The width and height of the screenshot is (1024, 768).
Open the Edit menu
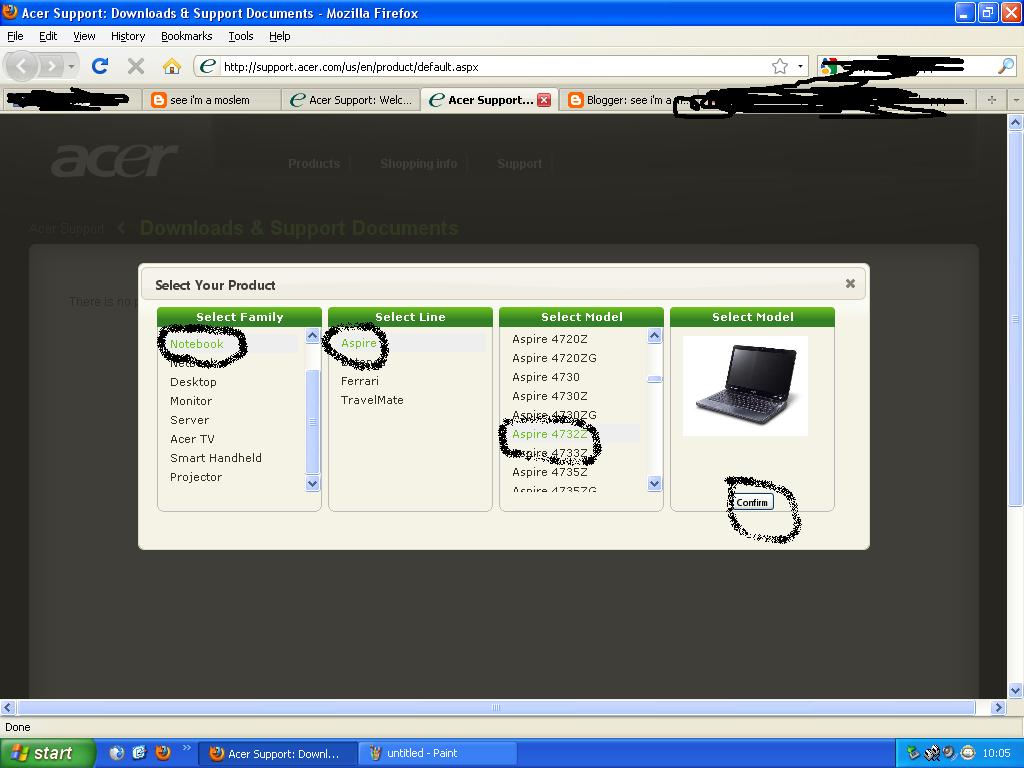[48, 37]
